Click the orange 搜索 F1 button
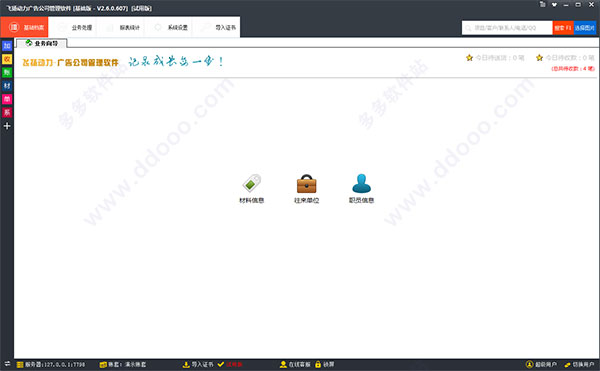Image resolution: width=600 pixels, height=371 pixels. pos(563,28)
